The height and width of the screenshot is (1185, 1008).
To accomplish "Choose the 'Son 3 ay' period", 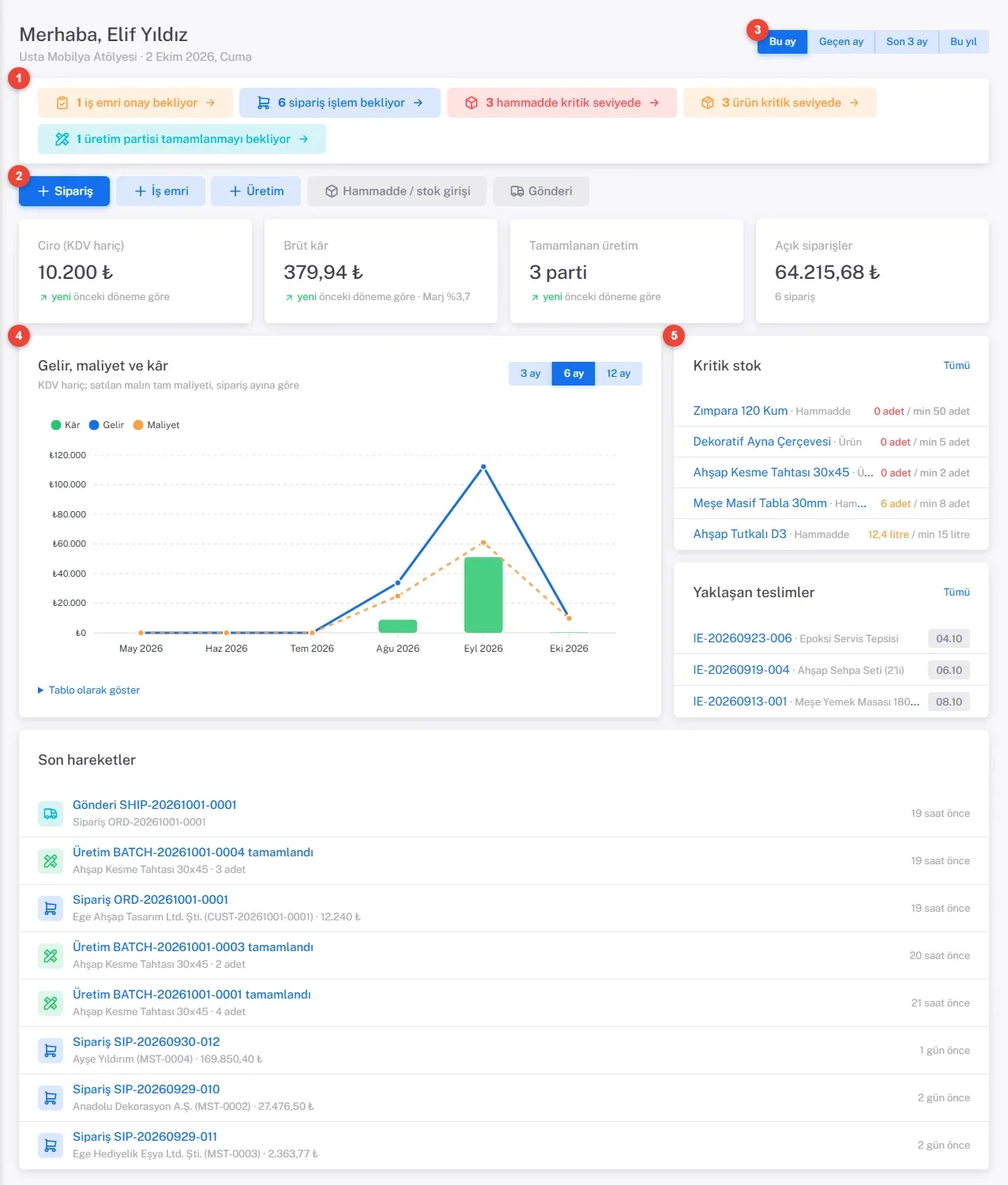I will pyautogui.click(x=907, y=42).
